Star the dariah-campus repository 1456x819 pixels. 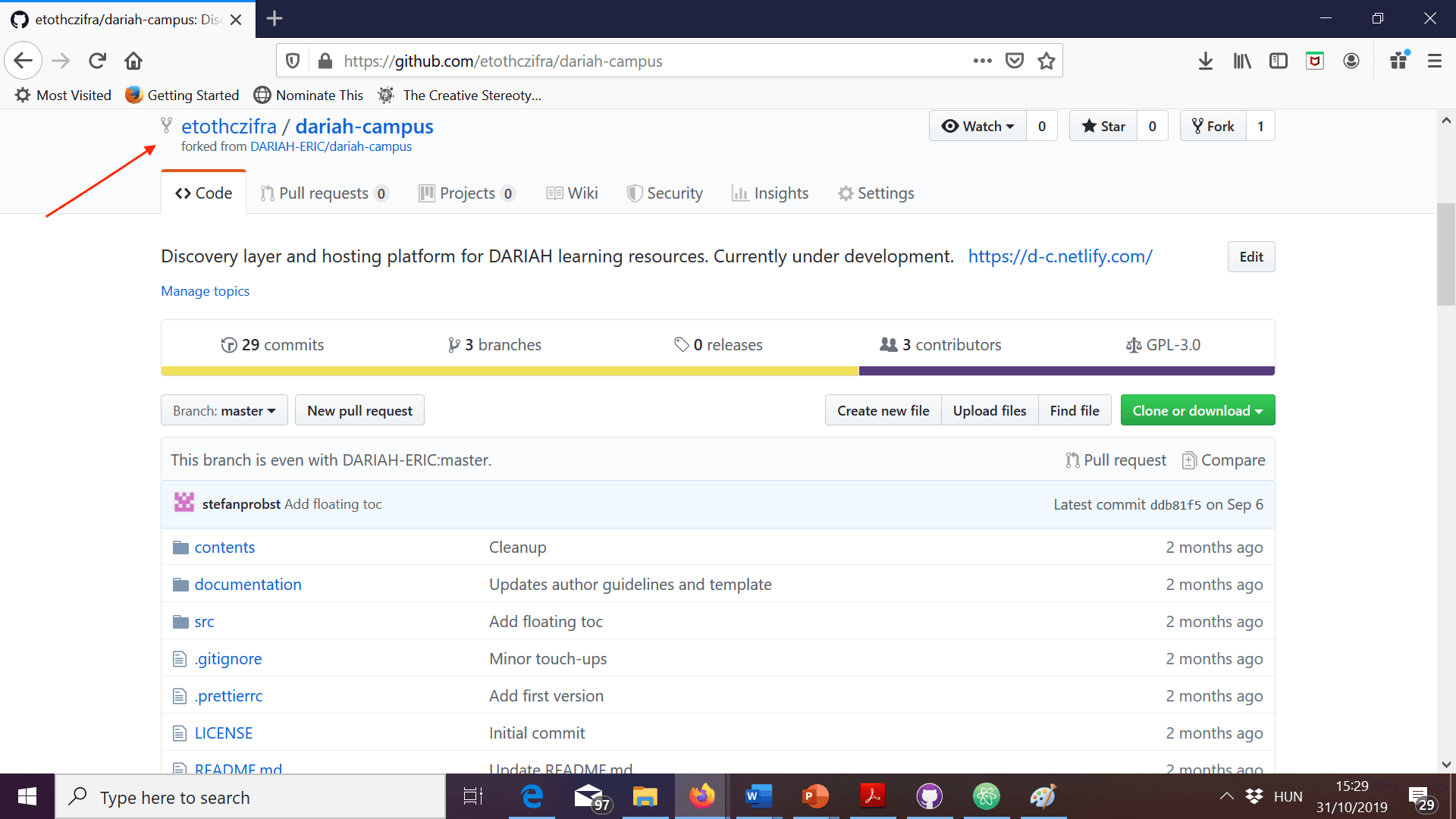pos(1103,126)
